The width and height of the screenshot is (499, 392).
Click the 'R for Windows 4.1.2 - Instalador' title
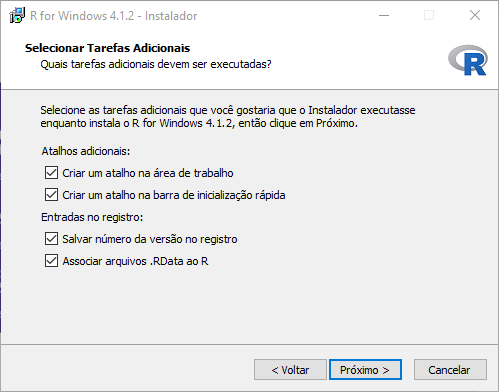pyautogui.click(x=114, y=16)
